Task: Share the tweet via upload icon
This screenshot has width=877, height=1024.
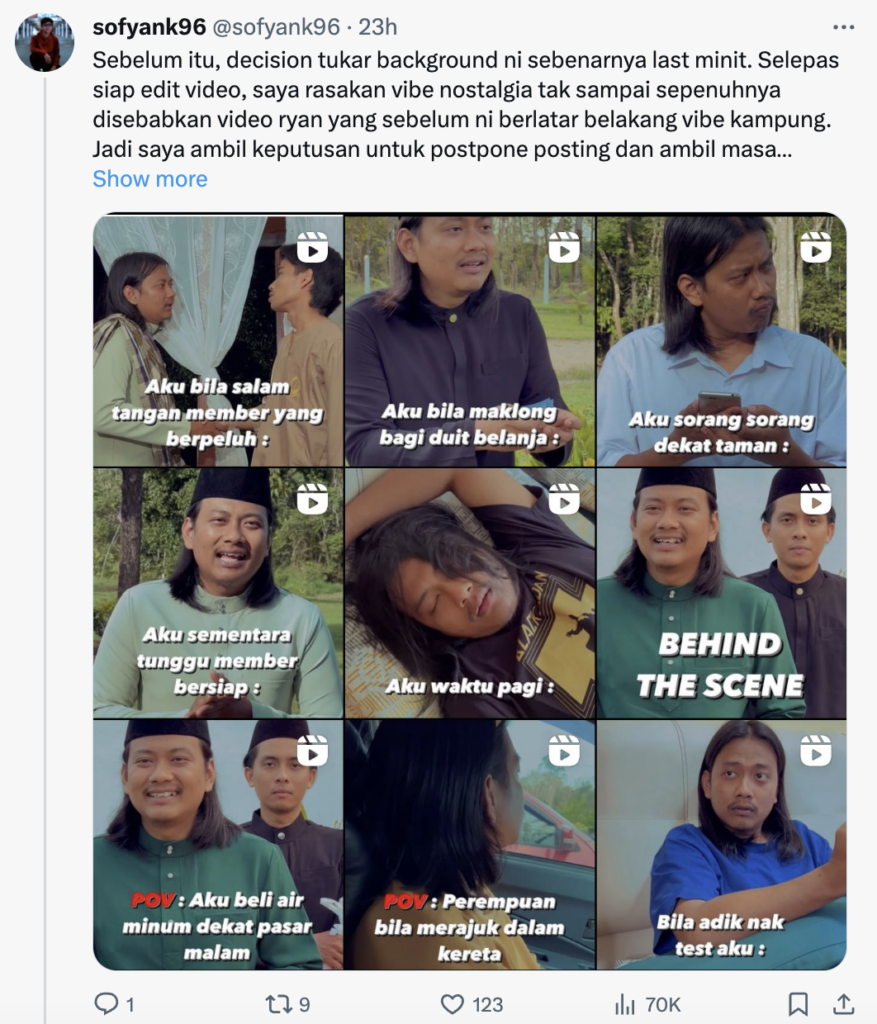Action: (x=844, y=1004)
